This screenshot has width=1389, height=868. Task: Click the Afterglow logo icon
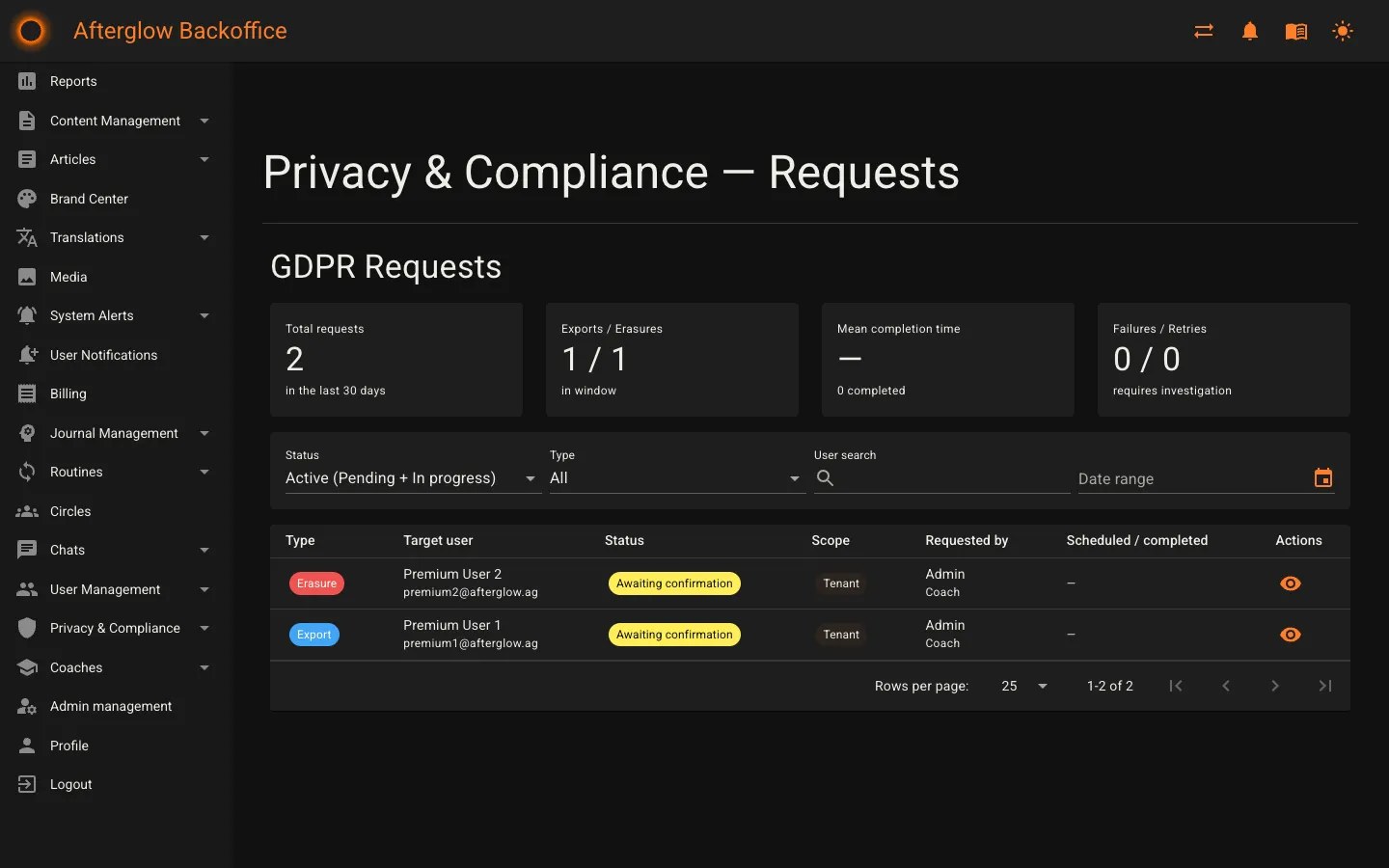coord(31,31)
